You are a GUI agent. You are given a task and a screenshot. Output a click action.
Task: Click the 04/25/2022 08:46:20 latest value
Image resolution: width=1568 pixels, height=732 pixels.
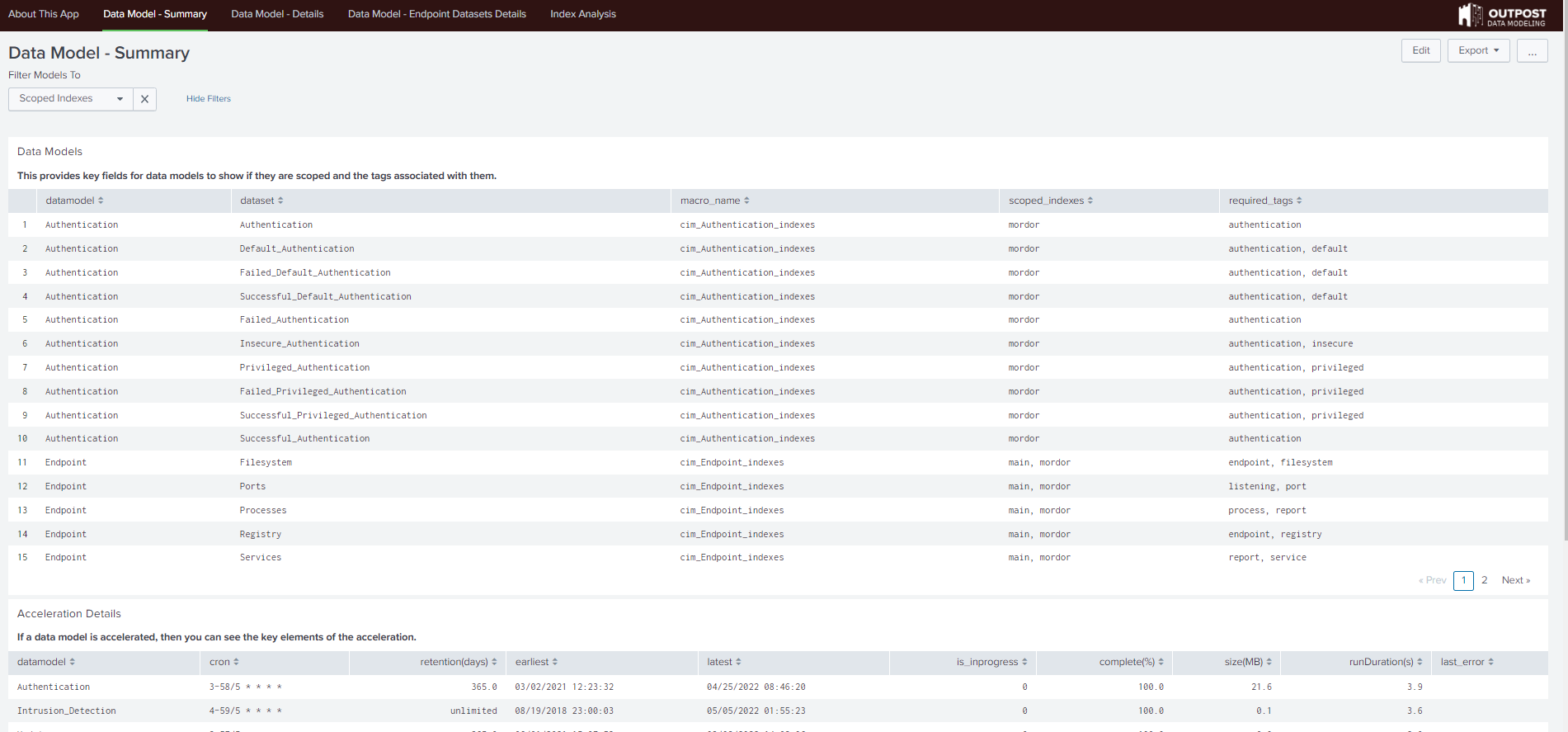click(756, 687)
